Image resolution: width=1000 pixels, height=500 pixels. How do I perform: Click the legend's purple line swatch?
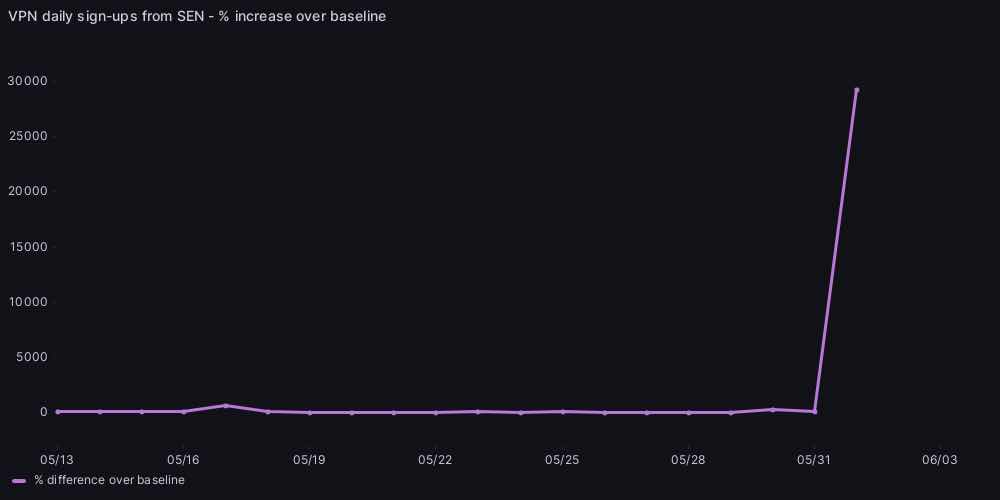click(x=19, y=481)
